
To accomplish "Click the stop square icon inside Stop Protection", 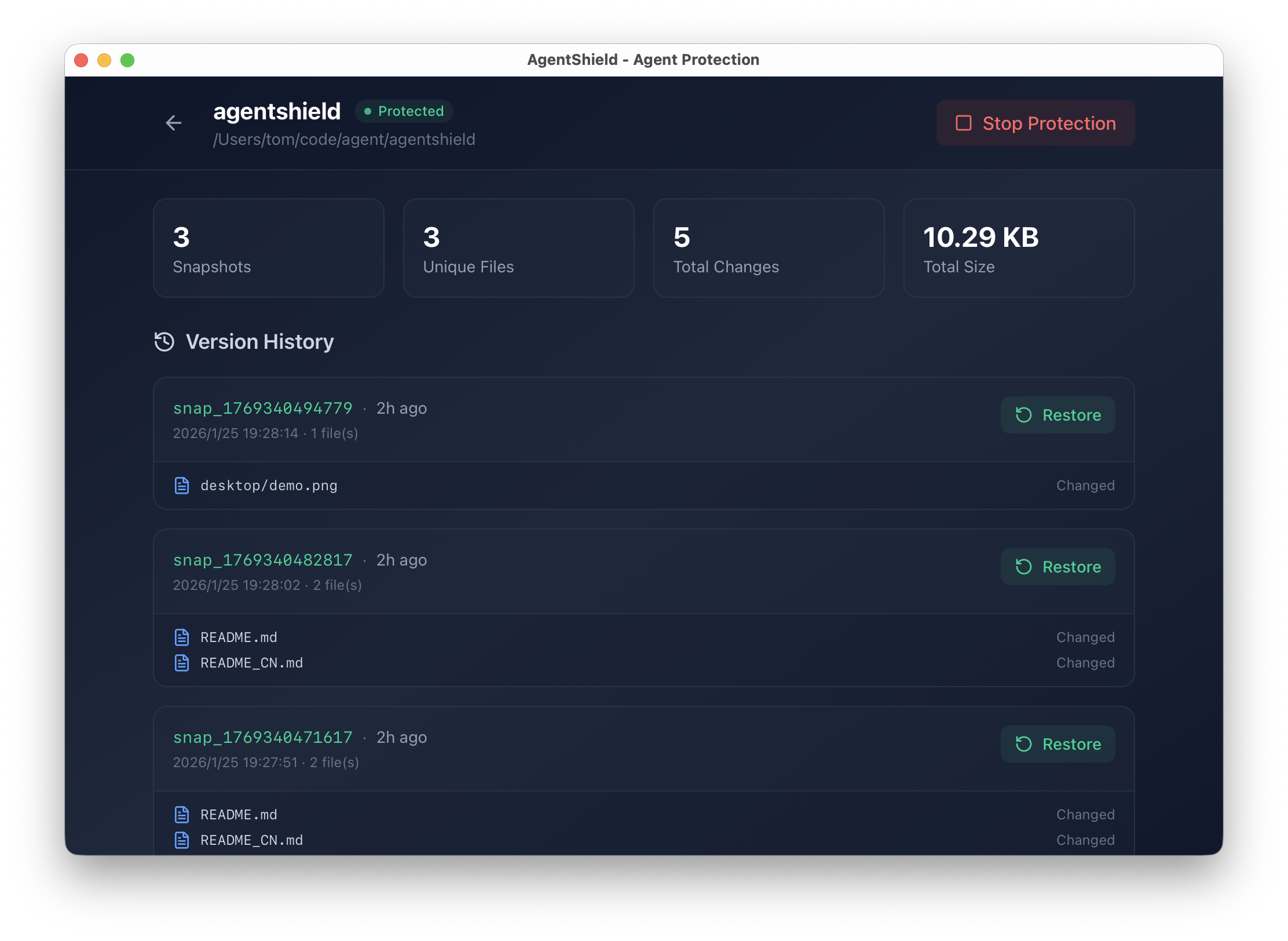I will 963,123.
